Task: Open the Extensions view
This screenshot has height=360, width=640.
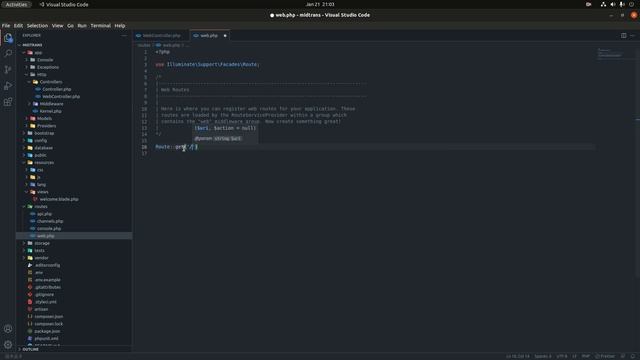Action: click(x=8, y=102)
